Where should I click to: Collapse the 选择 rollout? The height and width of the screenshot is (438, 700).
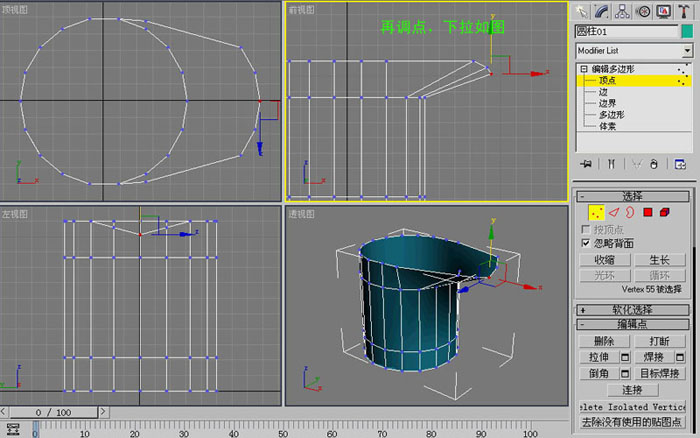633,196
